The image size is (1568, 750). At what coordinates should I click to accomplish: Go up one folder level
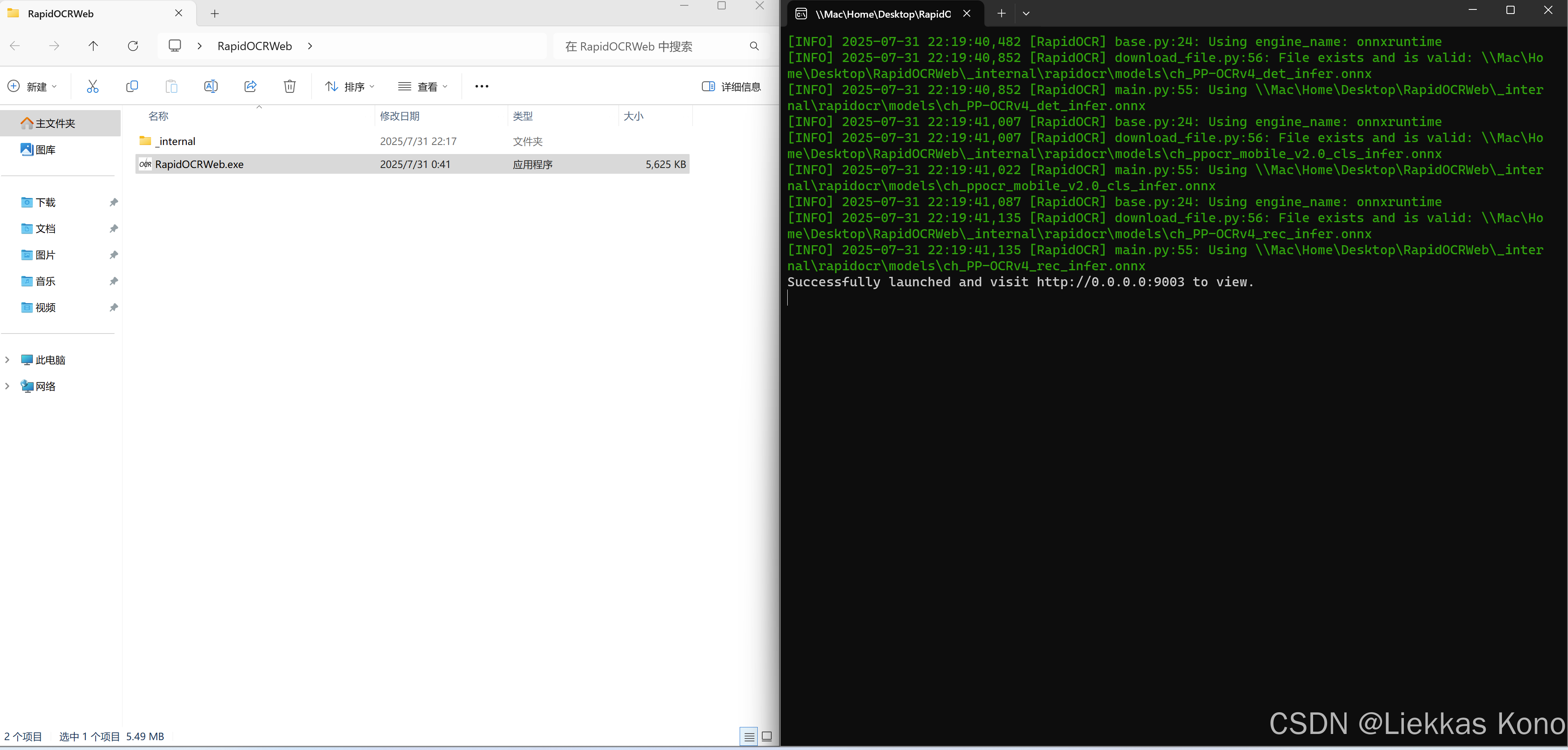tap(93, 46)
